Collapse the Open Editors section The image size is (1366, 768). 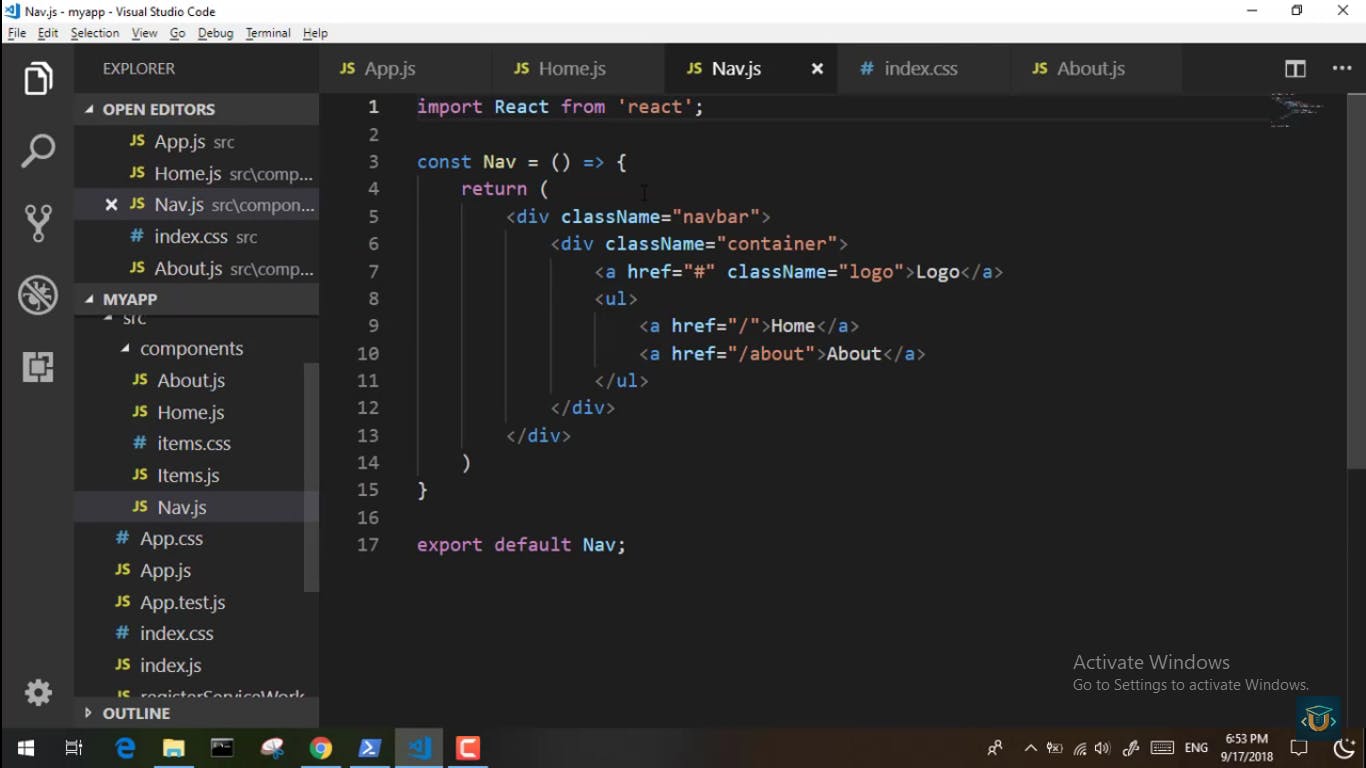pos(196,109)
